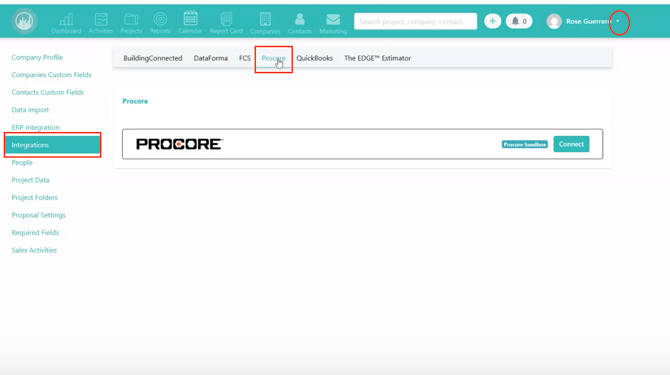The image size is (670, 375).
Task: Click the plus add button in the header
Action: click(x=492, y=21)
